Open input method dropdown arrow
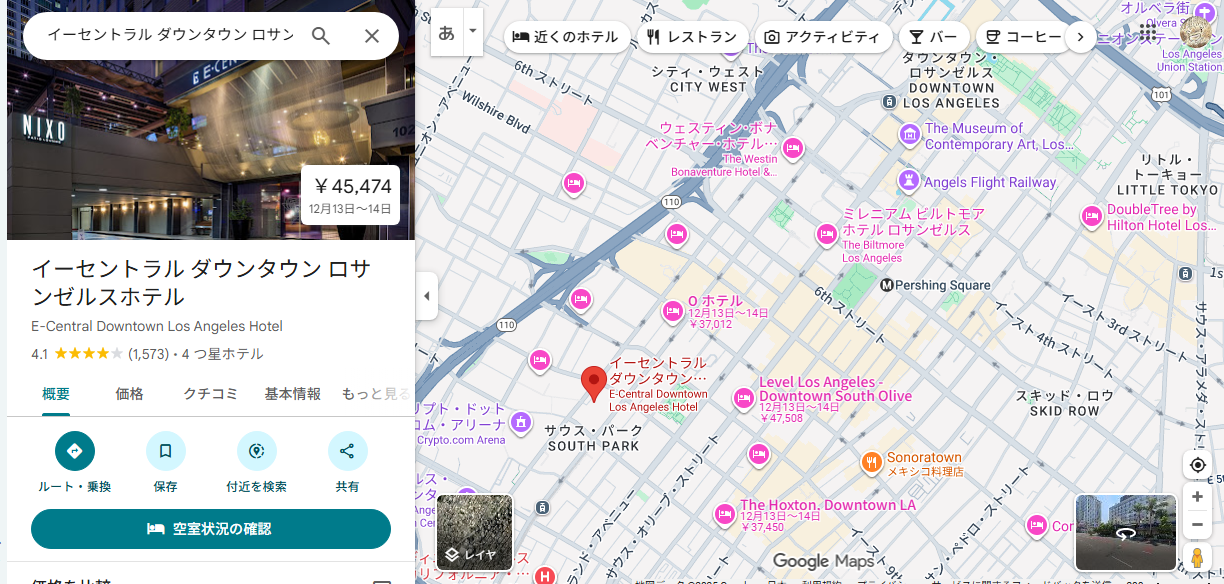1224x584 pixels. (x=473, y=32)
